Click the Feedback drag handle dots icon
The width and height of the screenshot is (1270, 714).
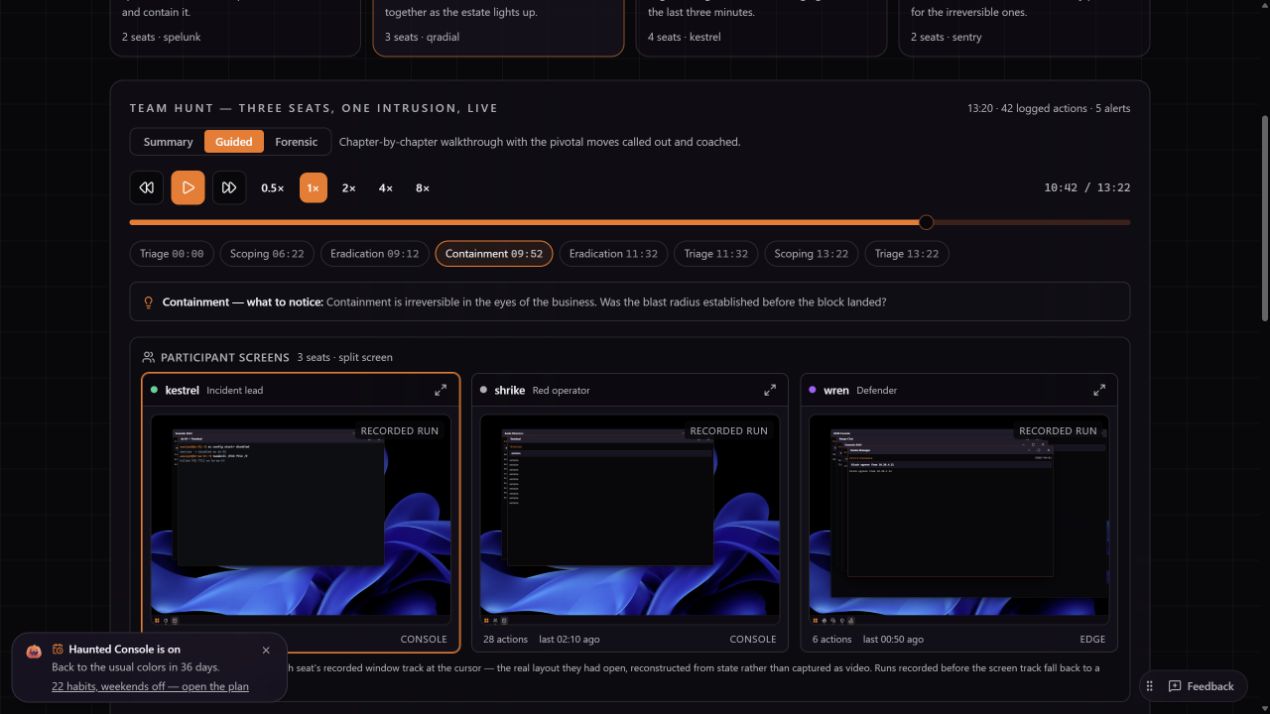coord(1150,686)
